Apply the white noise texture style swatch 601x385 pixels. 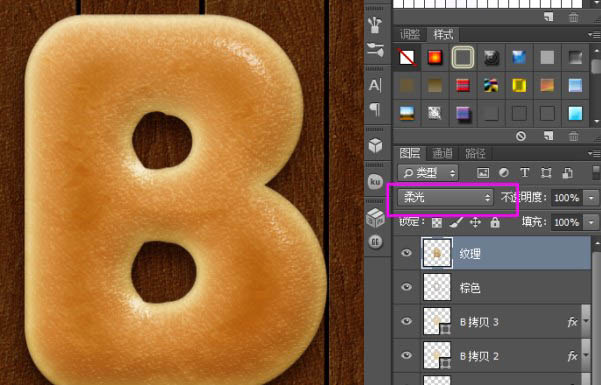tap(435, 113)
